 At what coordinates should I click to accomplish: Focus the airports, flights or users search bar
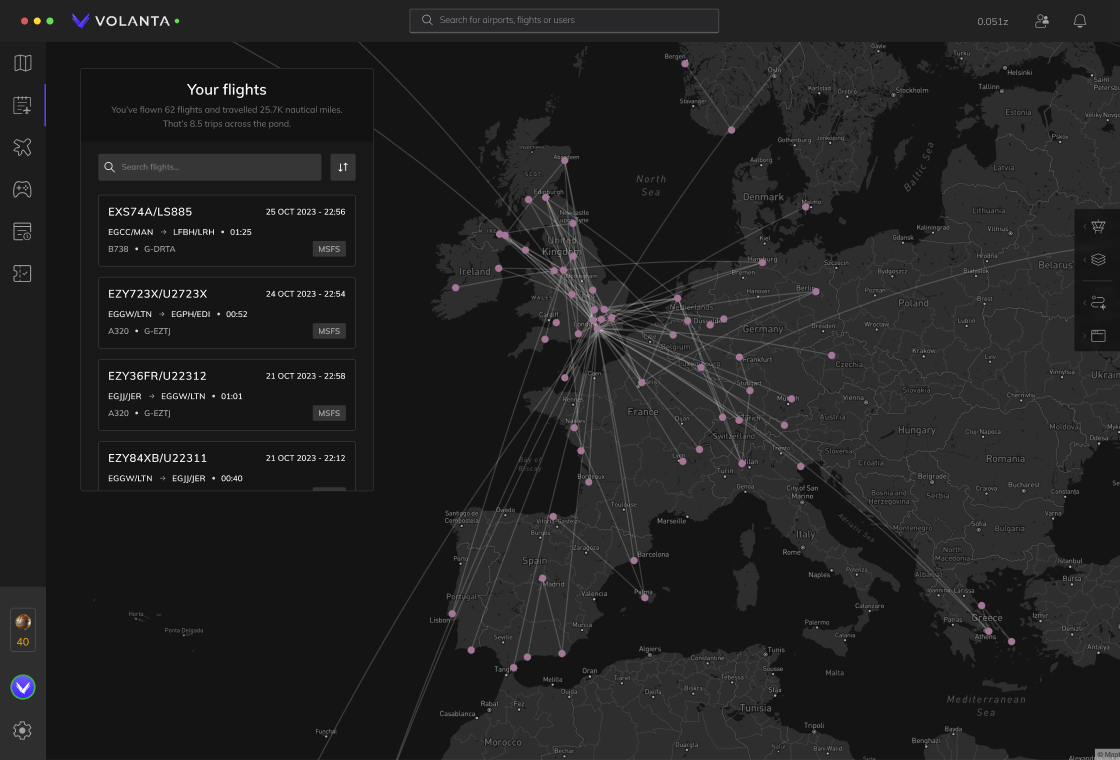click(564, 20)
